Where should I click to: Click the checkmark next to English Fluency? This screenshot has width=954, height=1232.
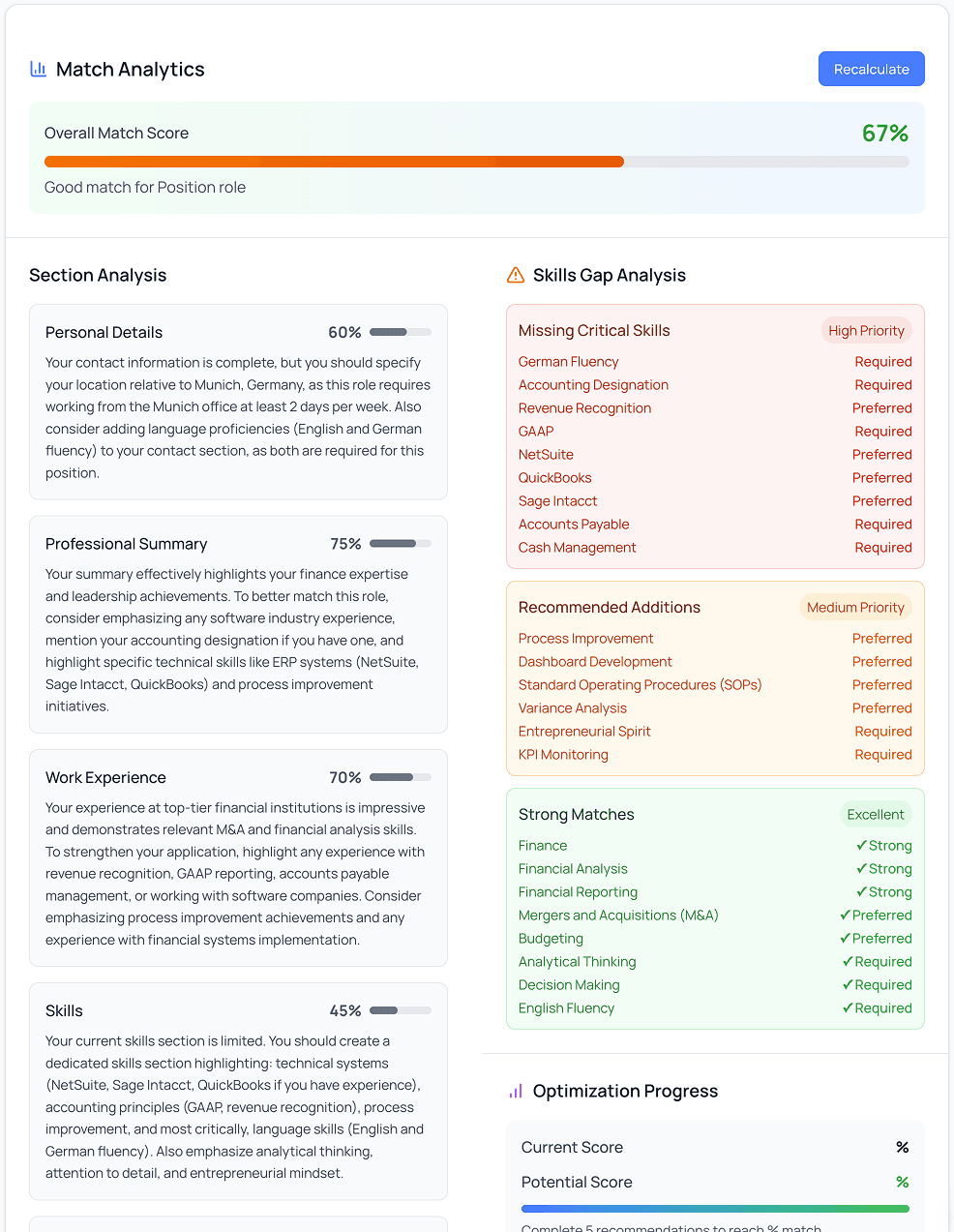[849, 1007]
